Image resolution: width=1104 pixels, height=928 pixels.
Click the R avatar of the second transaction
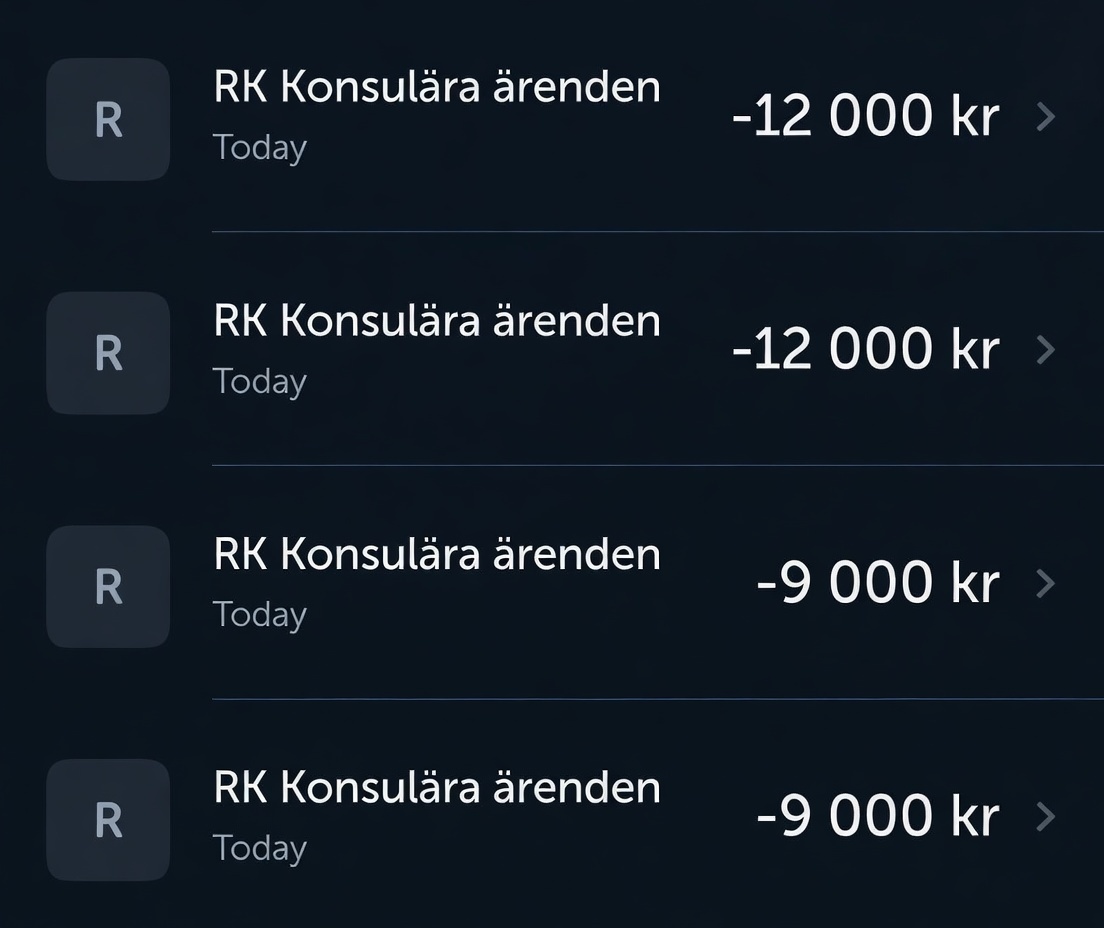(x=108, y=353)
